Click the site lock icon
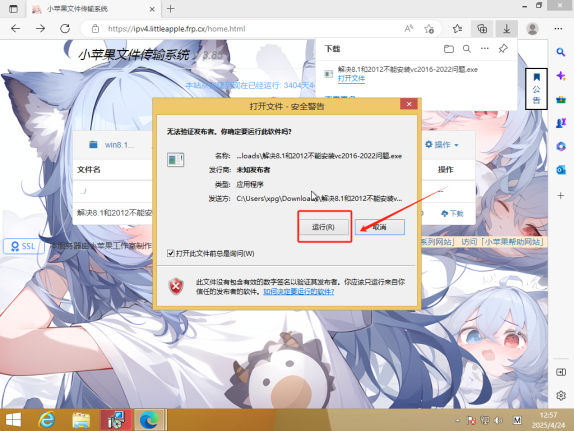Image resolution: width=574 pixels, height=431 pixels. coord(95,29)
